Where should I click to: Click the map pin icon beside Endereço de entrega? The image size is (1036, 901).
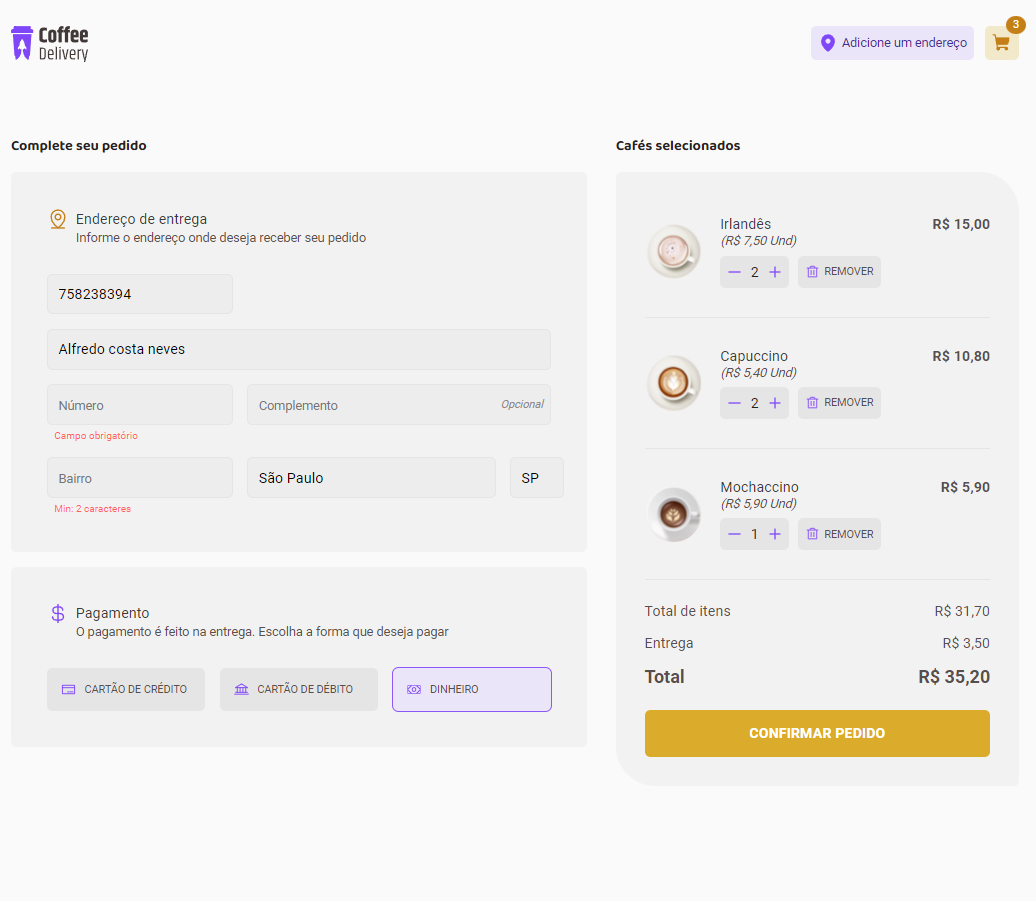click(58, 219)
